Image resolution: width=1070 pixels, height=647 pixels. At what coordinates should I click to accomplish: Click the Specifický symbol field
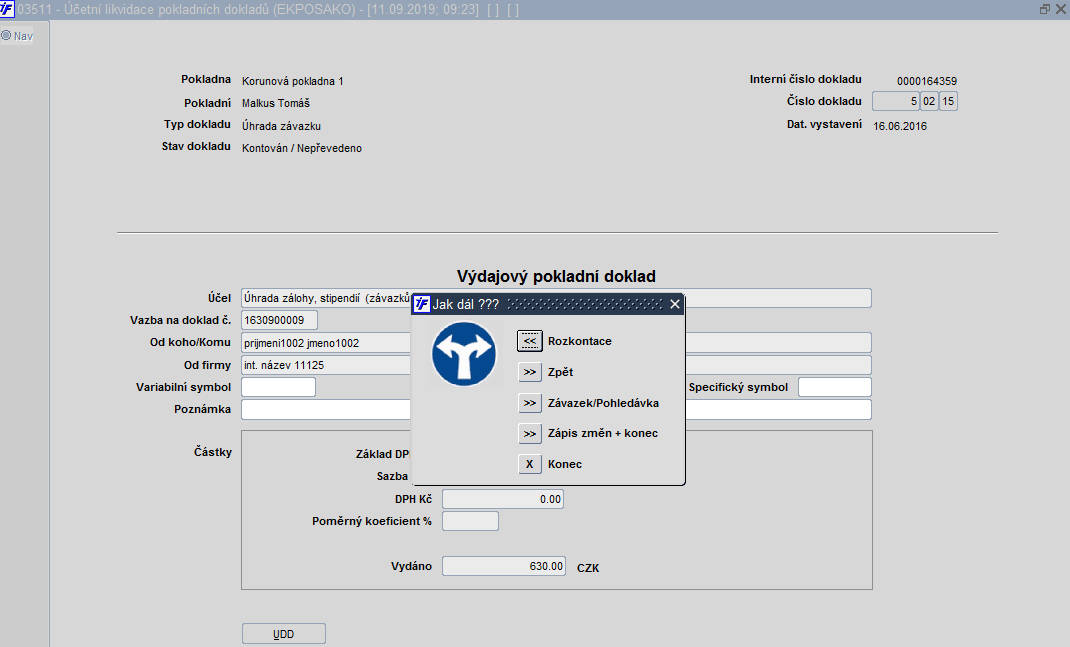tap(835, 387)
